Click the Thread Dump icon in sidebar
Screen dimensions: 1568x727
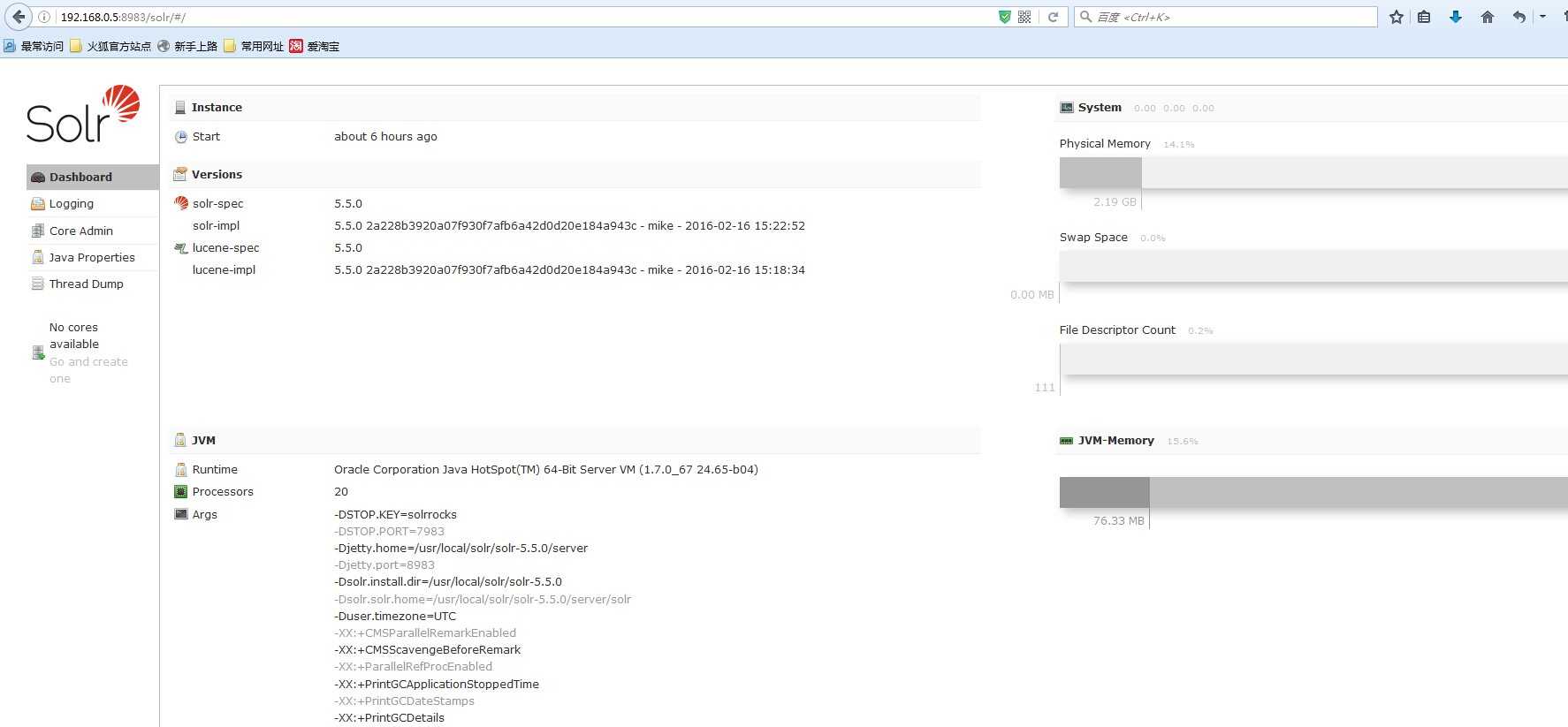point(38,284)
